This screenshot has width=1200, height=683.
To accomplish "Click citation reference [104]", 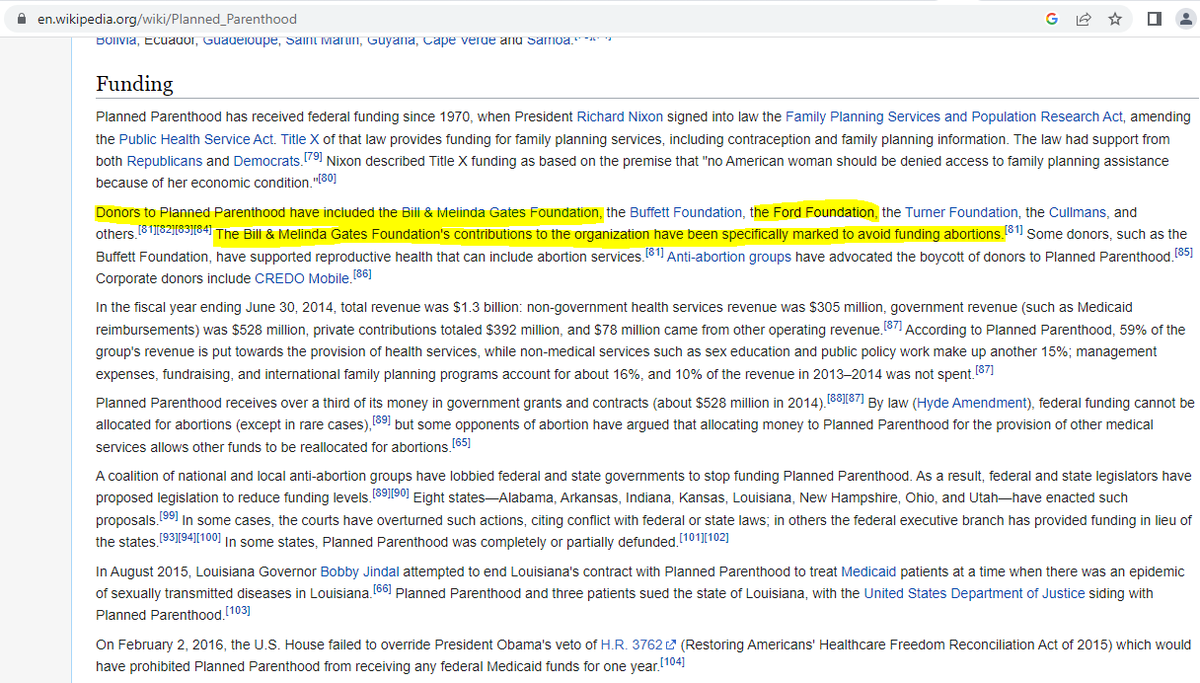I will [670, 662].
